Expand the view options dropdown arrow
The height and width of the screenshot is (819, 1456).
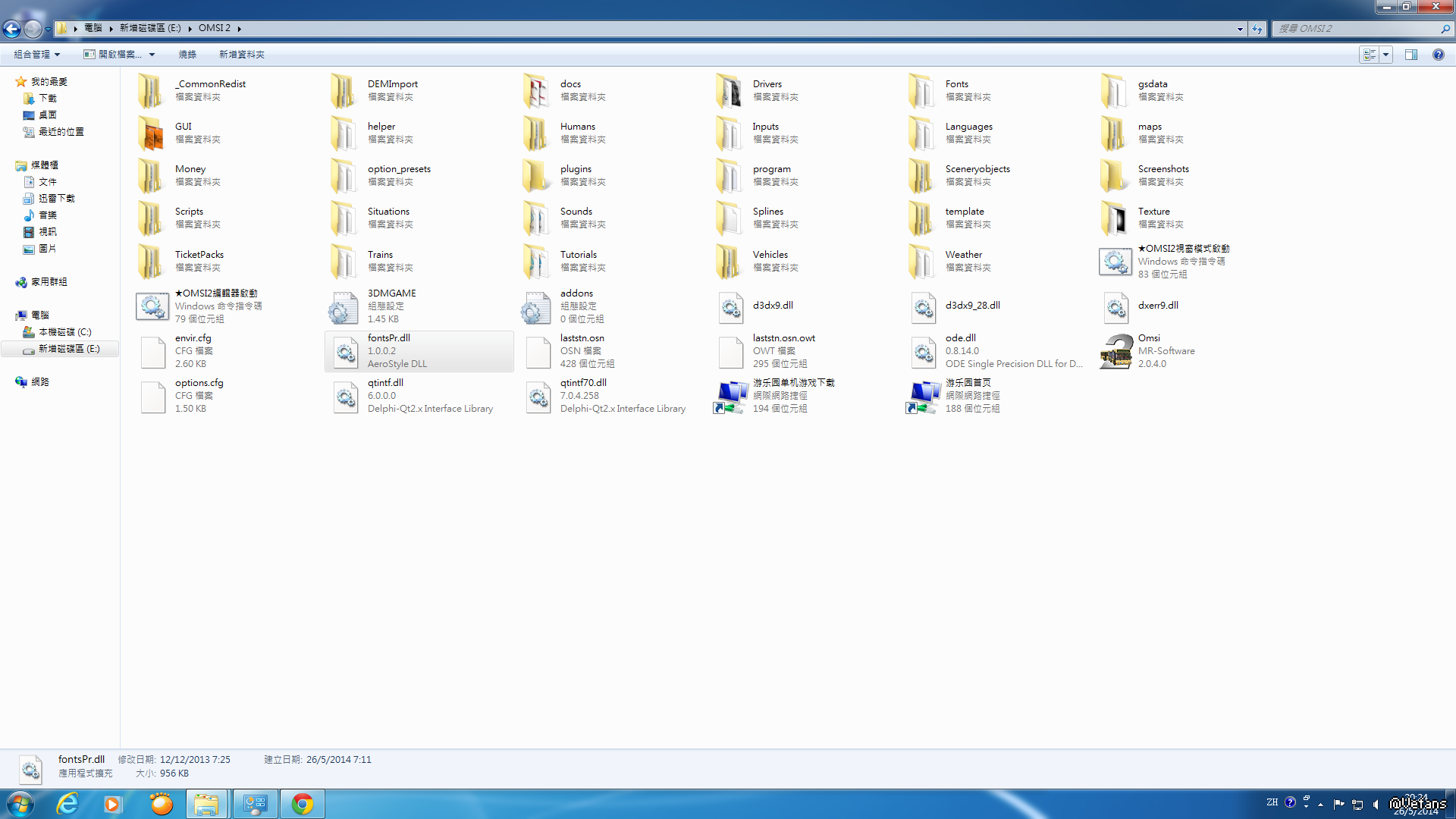[1386, 55]
